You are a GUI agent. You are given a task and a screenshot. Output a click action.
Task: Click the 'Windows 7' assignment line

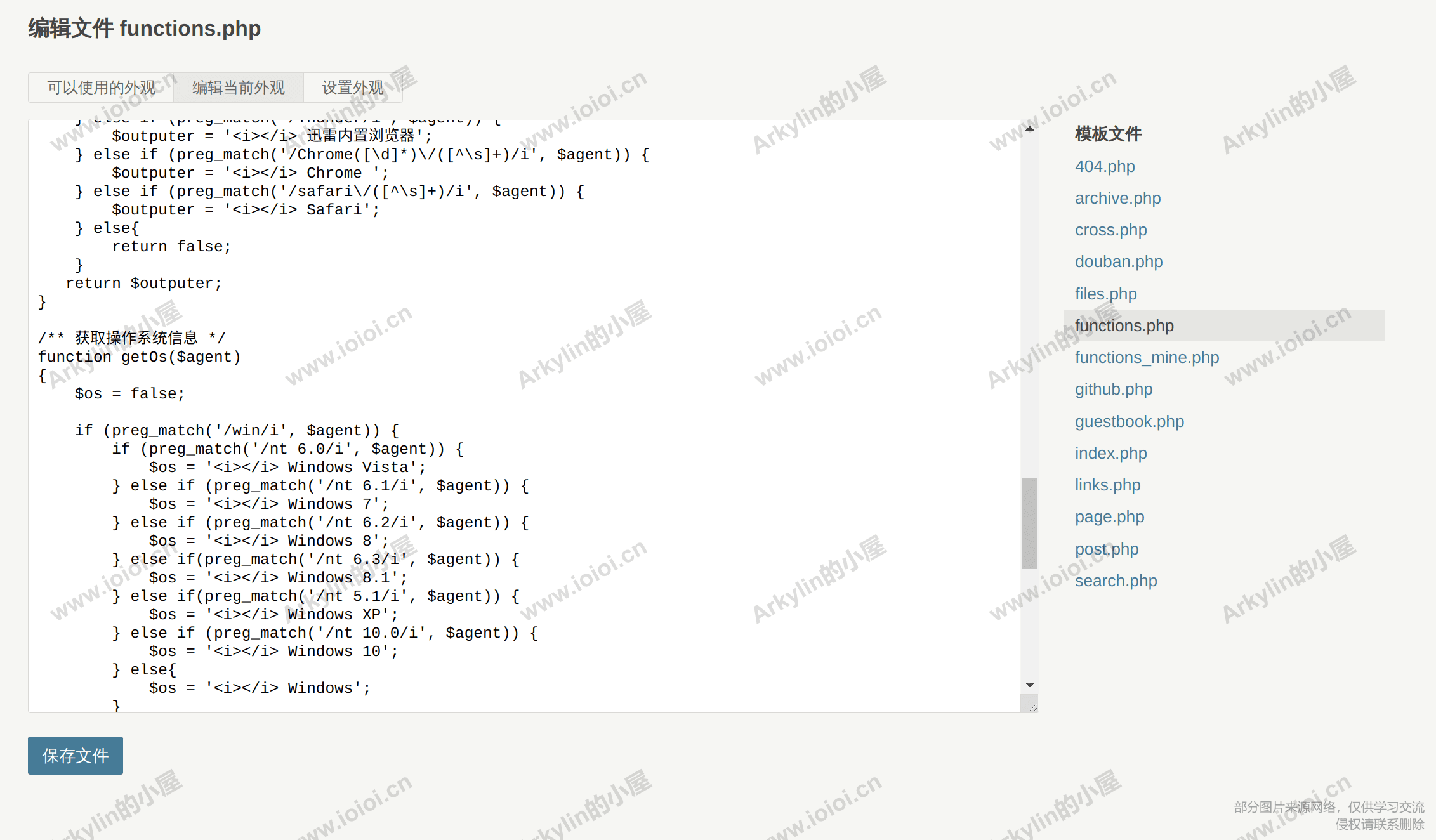coord(268,504)
